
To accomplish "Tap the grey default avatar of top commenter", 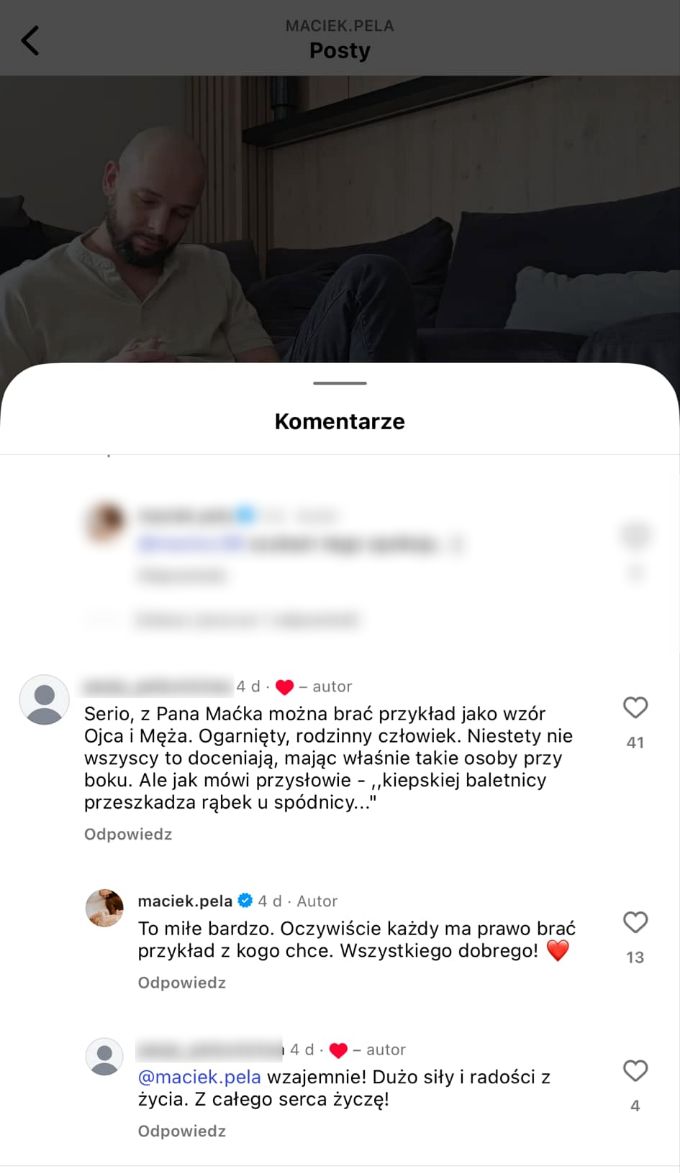I will click(44, 700).
